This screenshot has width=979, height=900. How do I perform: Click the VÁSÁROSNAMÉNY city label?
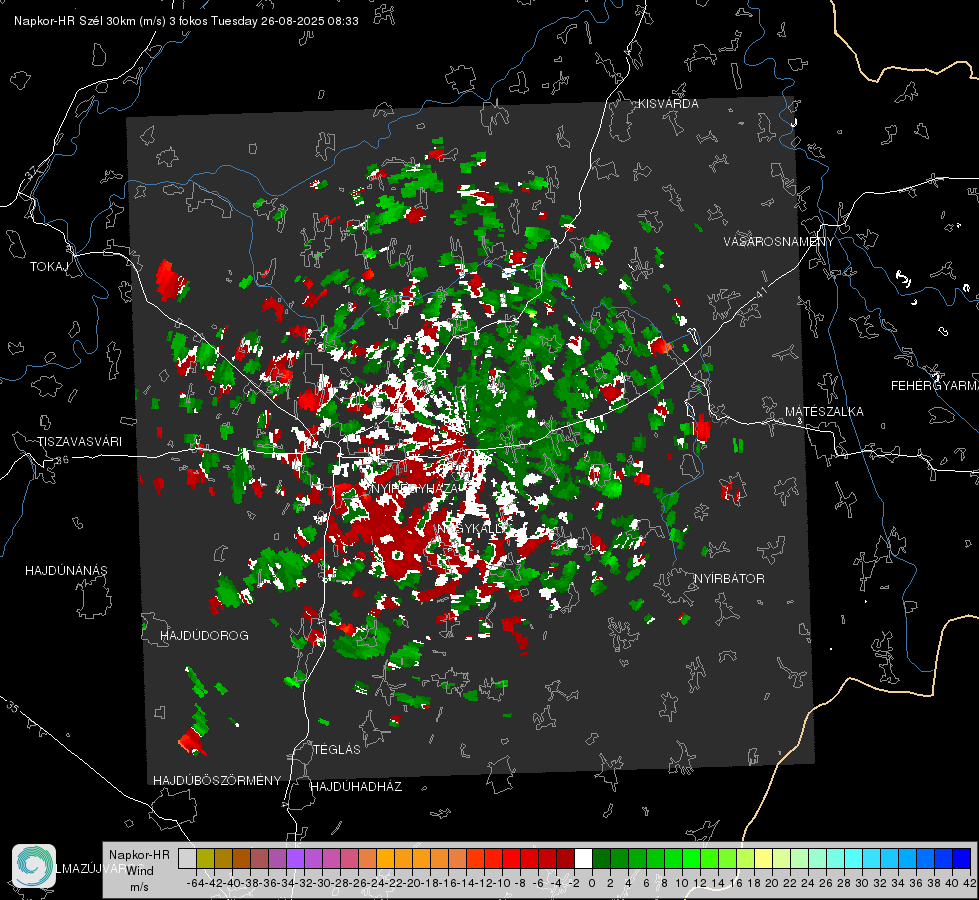(x=779, y=242)
